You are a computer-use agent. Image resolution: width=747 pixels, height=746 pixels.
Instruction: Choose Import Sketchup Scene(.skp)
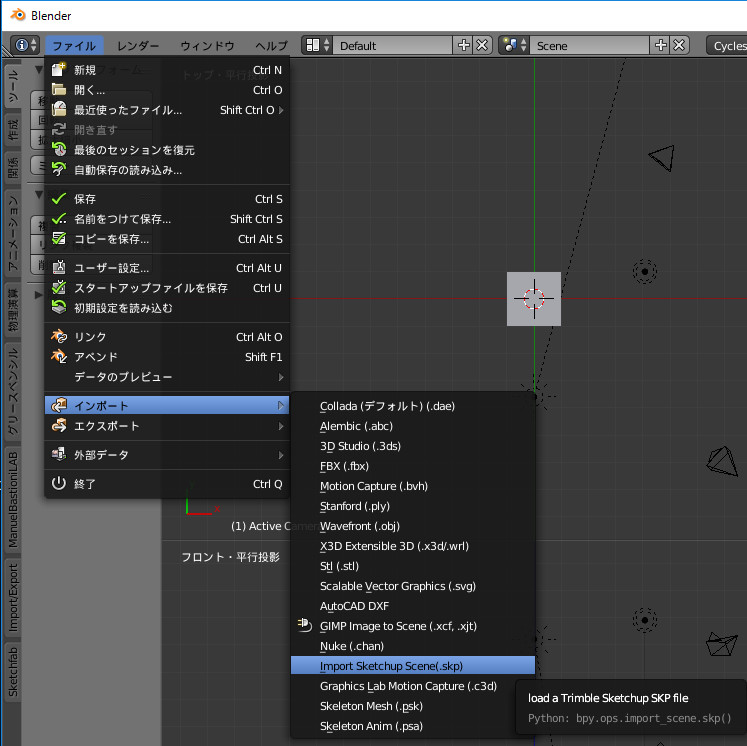413,665
